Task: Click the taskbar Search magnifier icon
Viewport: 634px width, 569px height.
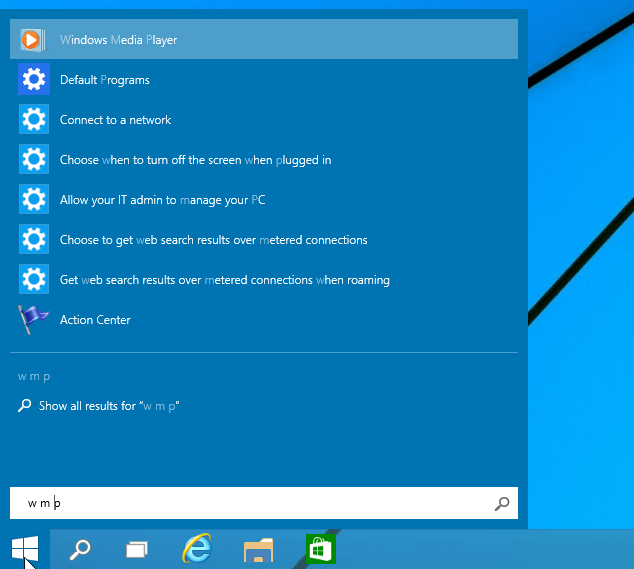Action: click(79, 548)
